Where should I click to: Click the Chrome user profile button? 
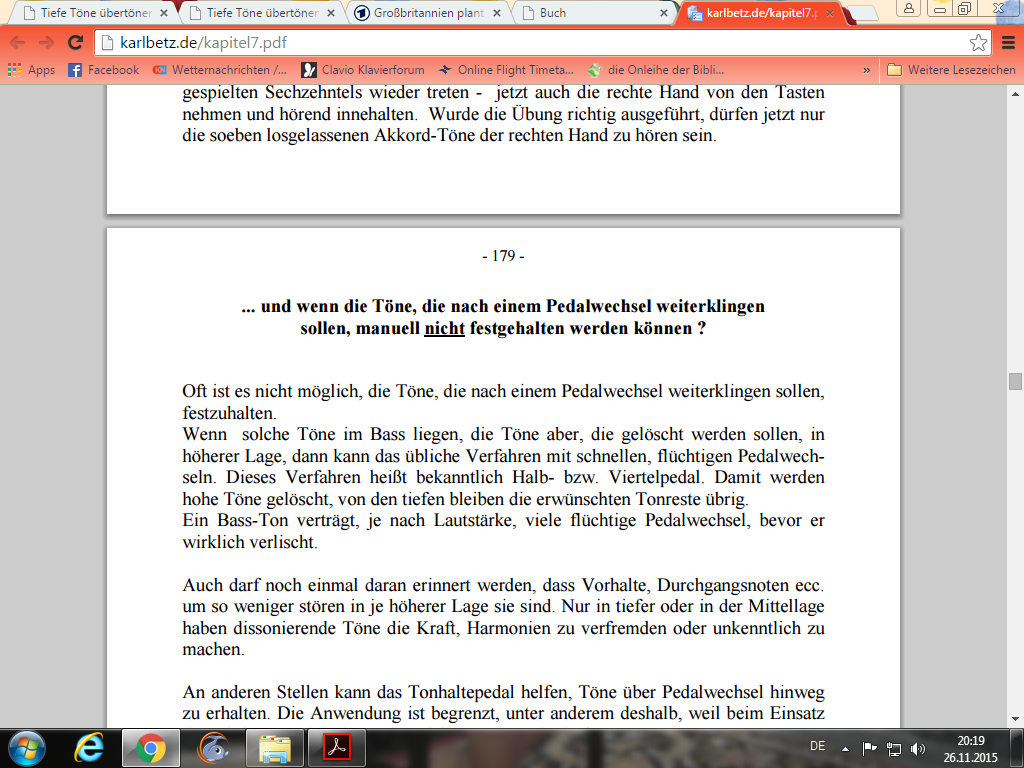(x=908, y=8)
